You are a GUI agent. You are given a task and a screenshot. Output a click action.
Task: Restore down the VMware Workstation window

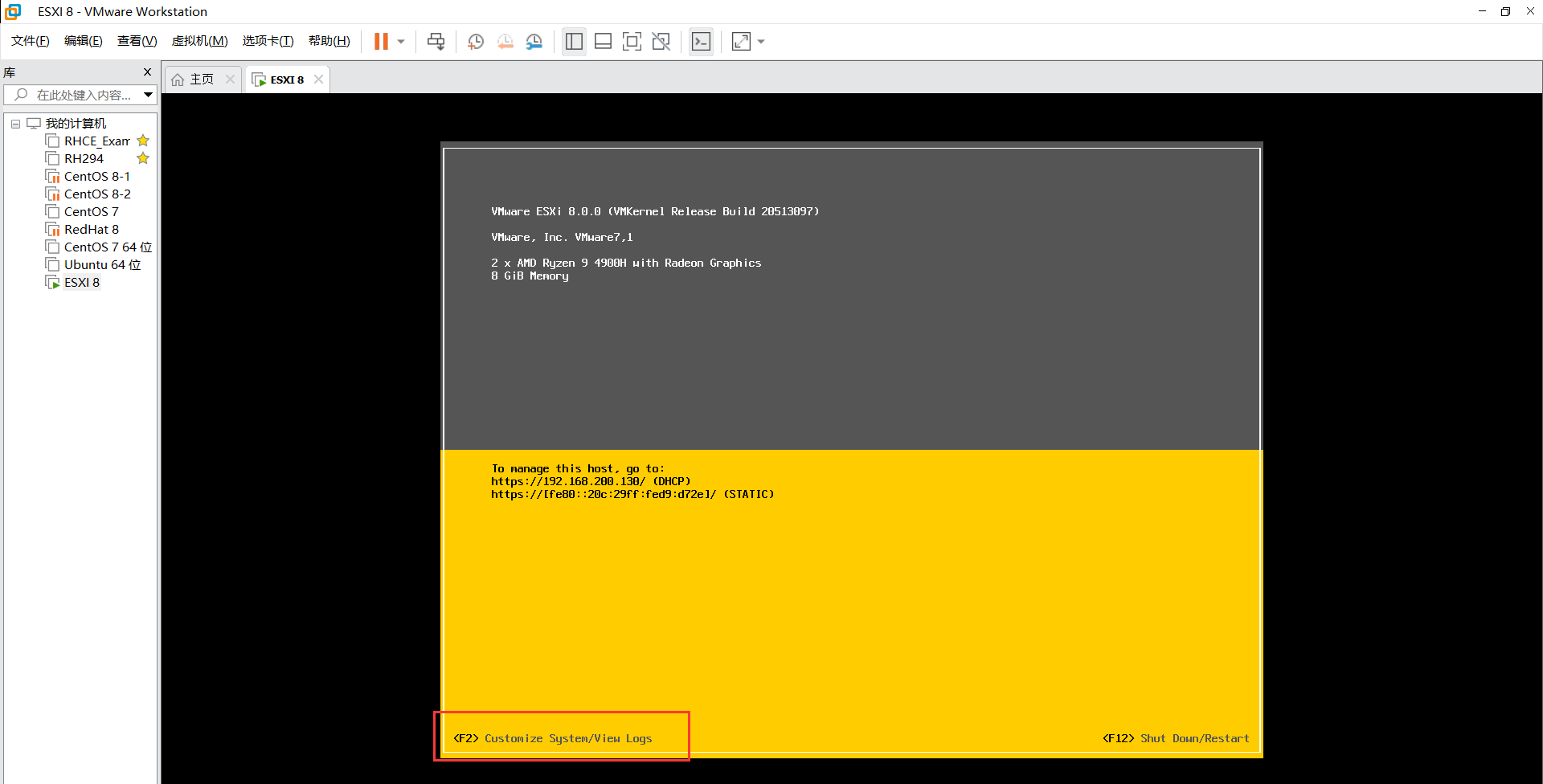[1505, 11]
